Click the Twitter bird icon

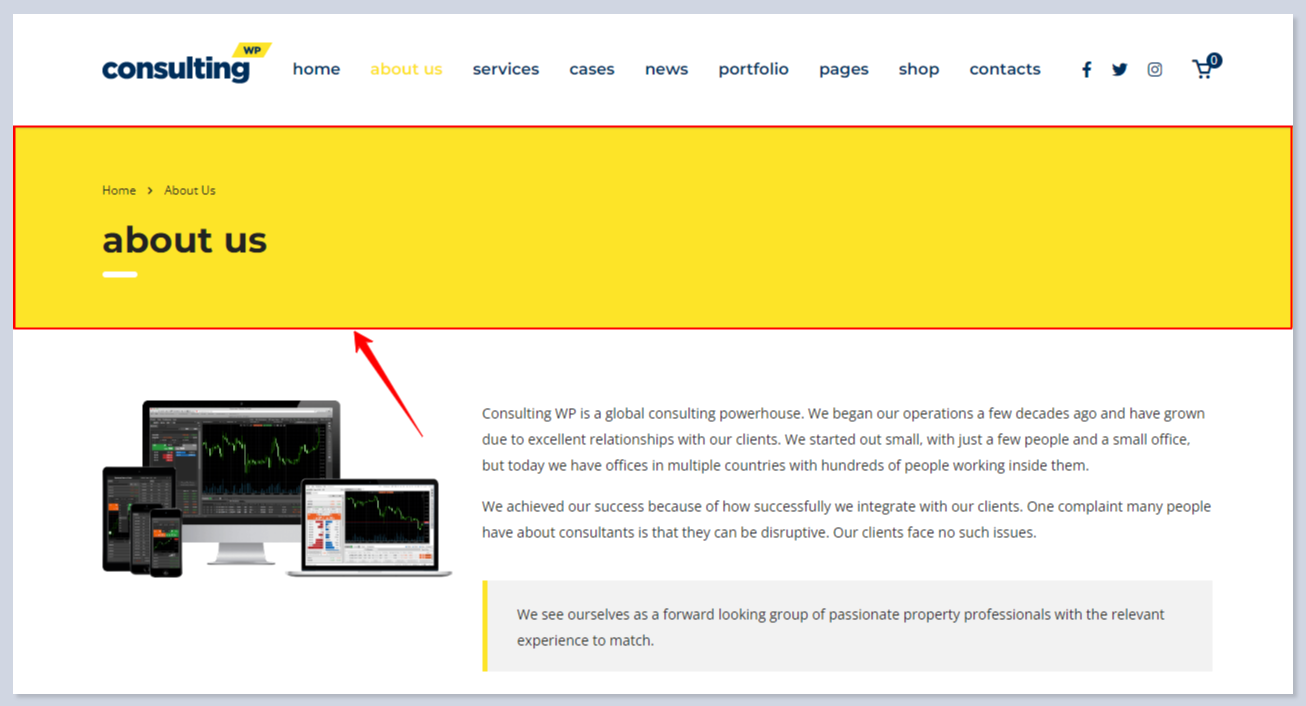click(1119, 70)
